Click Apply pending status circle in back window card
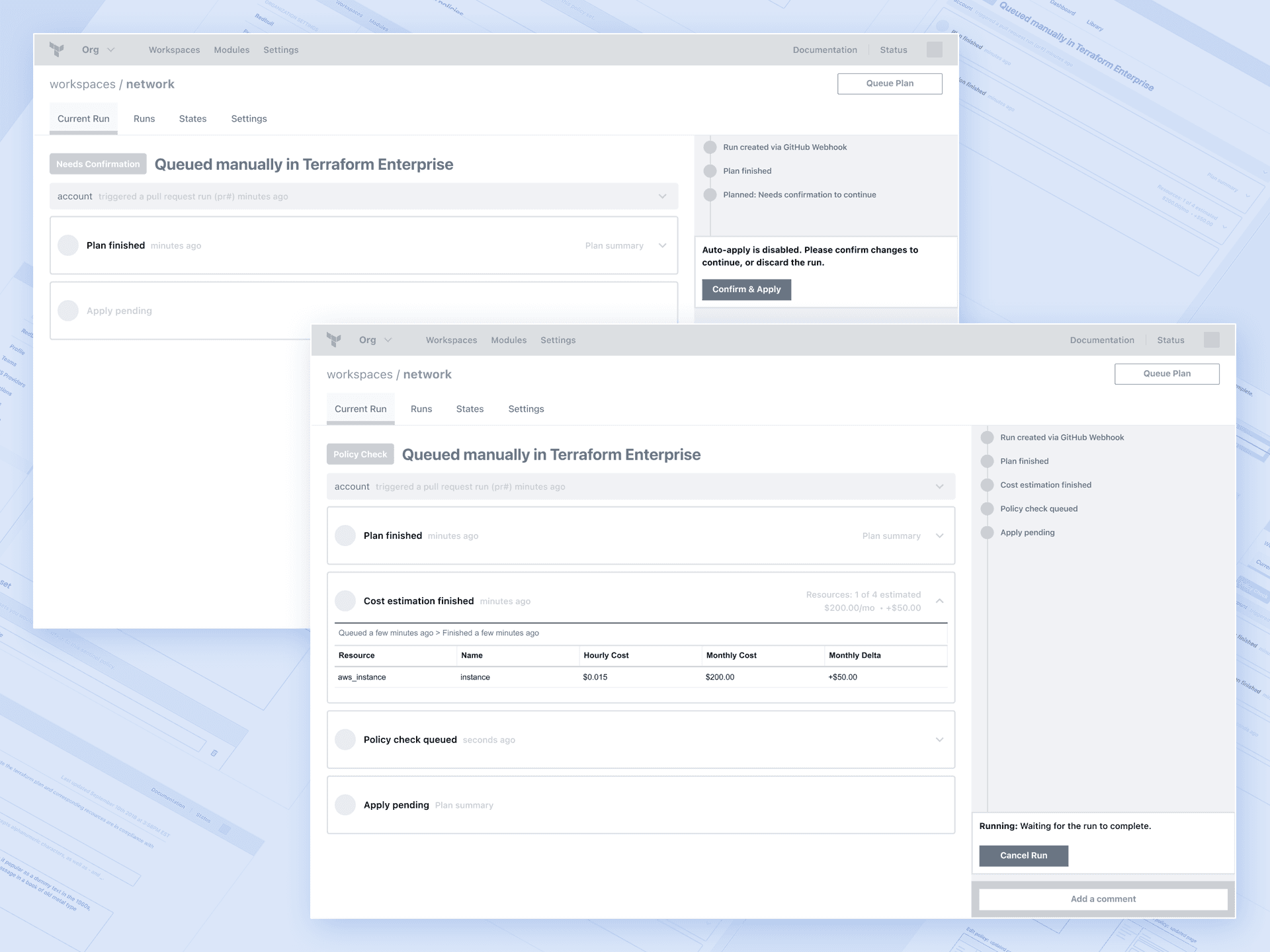The height and width of the screenshot is (952, 1270). (x=68, y=311)
